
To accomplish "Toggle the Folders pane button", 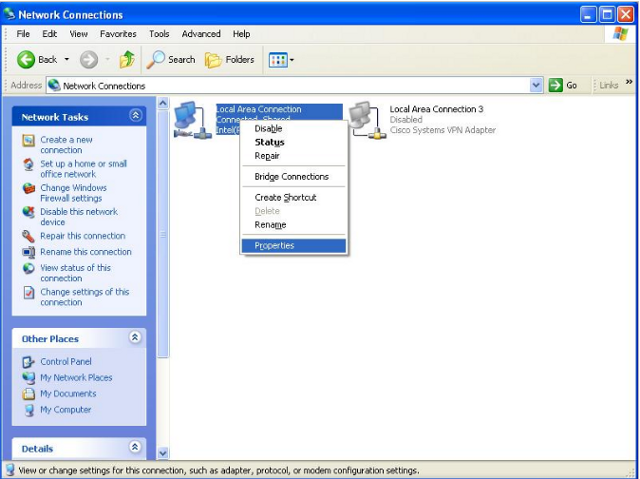I will pyautogui.click(x=230, y=60).
